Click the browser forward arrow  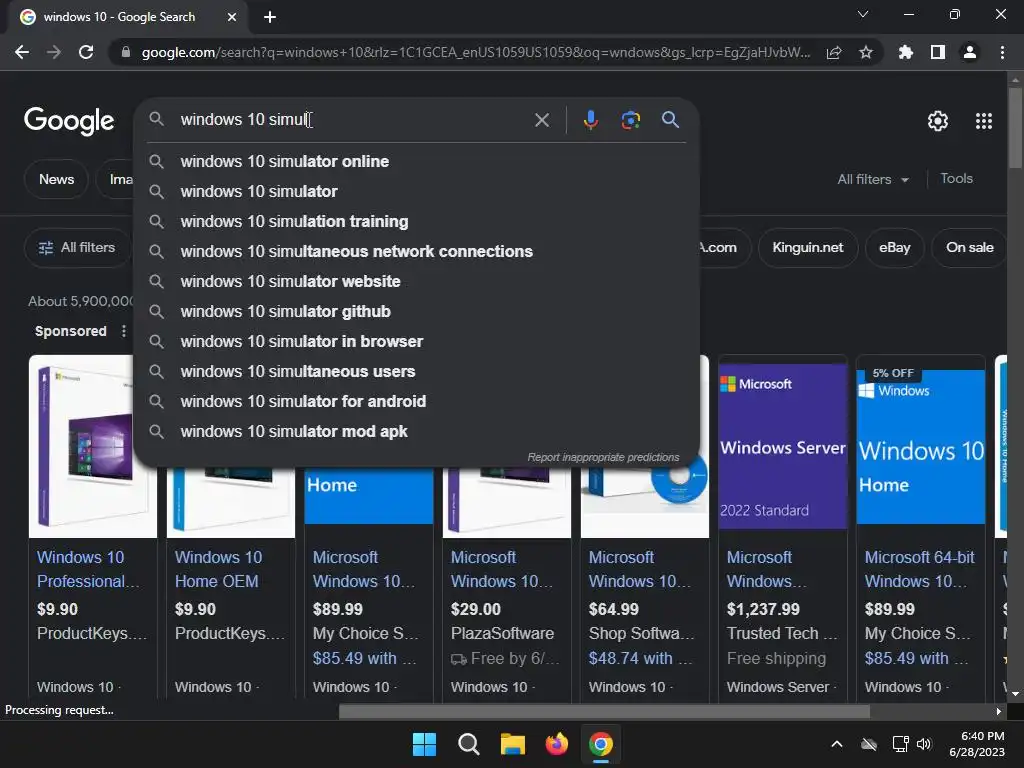(54, 52)
